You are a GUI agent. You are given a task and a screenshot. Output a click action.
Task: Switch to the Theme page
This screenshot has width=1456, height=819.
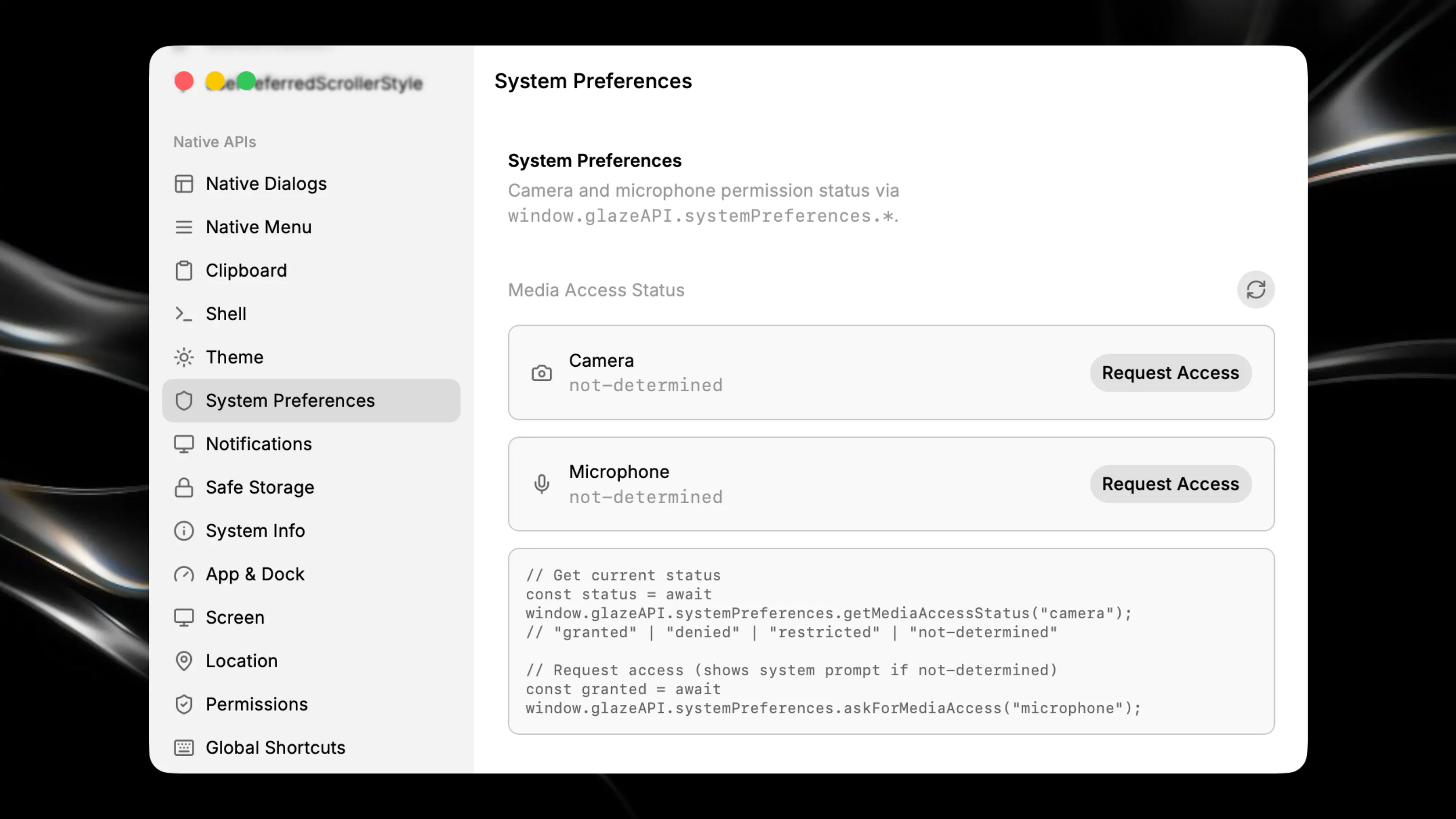pyautogui.click(x=311, y=357)
